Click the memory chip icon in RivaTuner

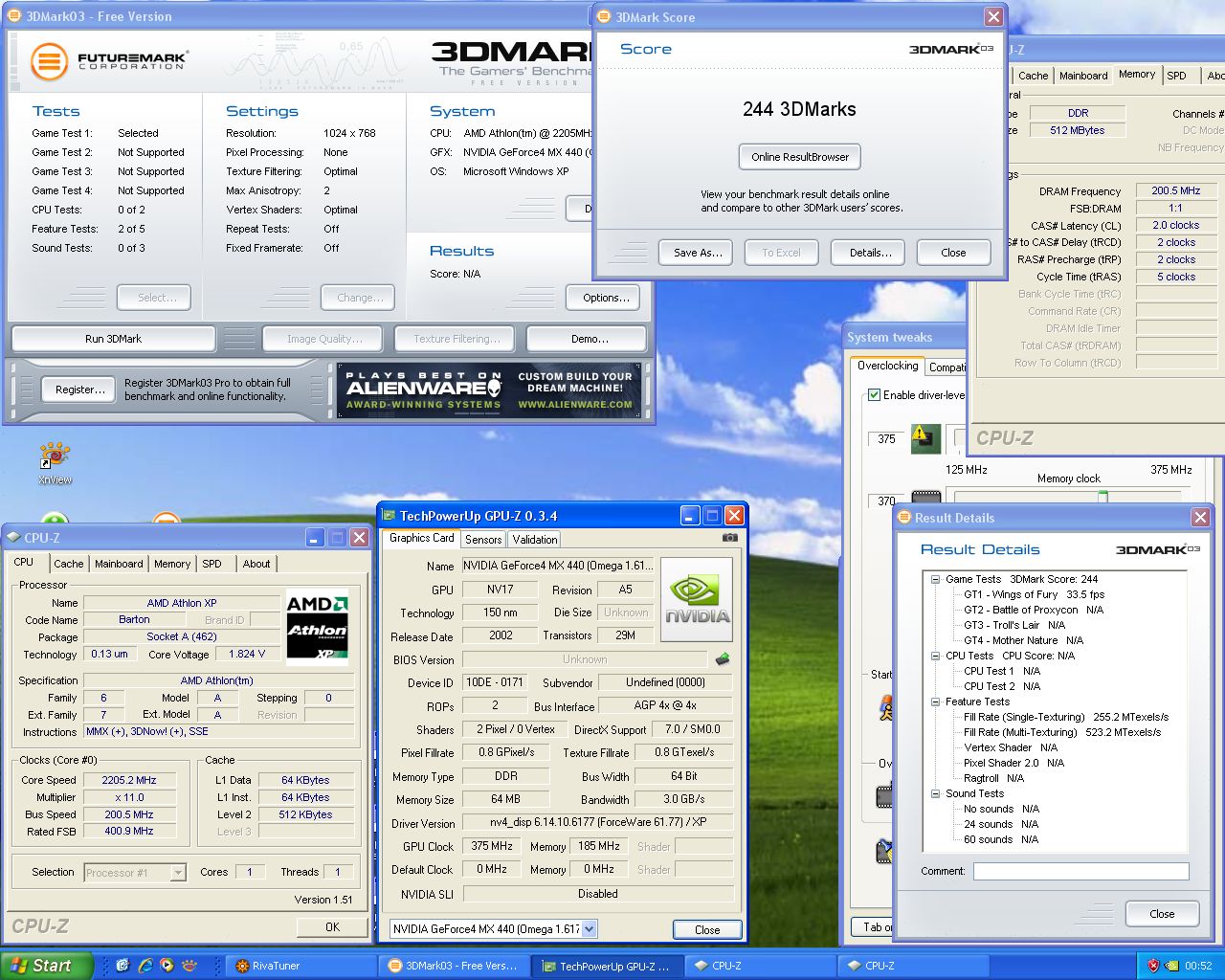(925, 499)
